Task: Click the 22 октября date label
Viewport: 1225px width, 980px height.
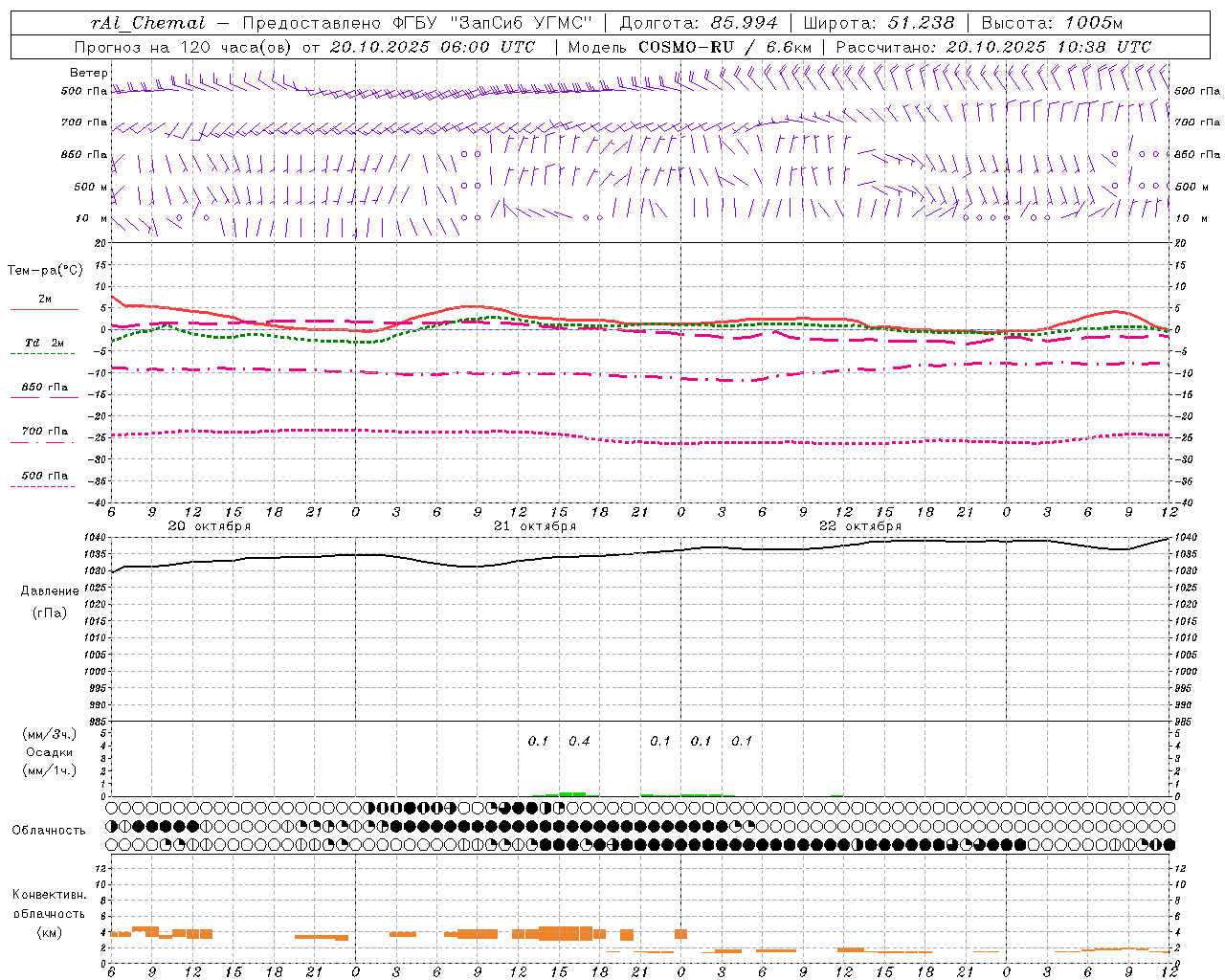Action: (x=860, y=525)
